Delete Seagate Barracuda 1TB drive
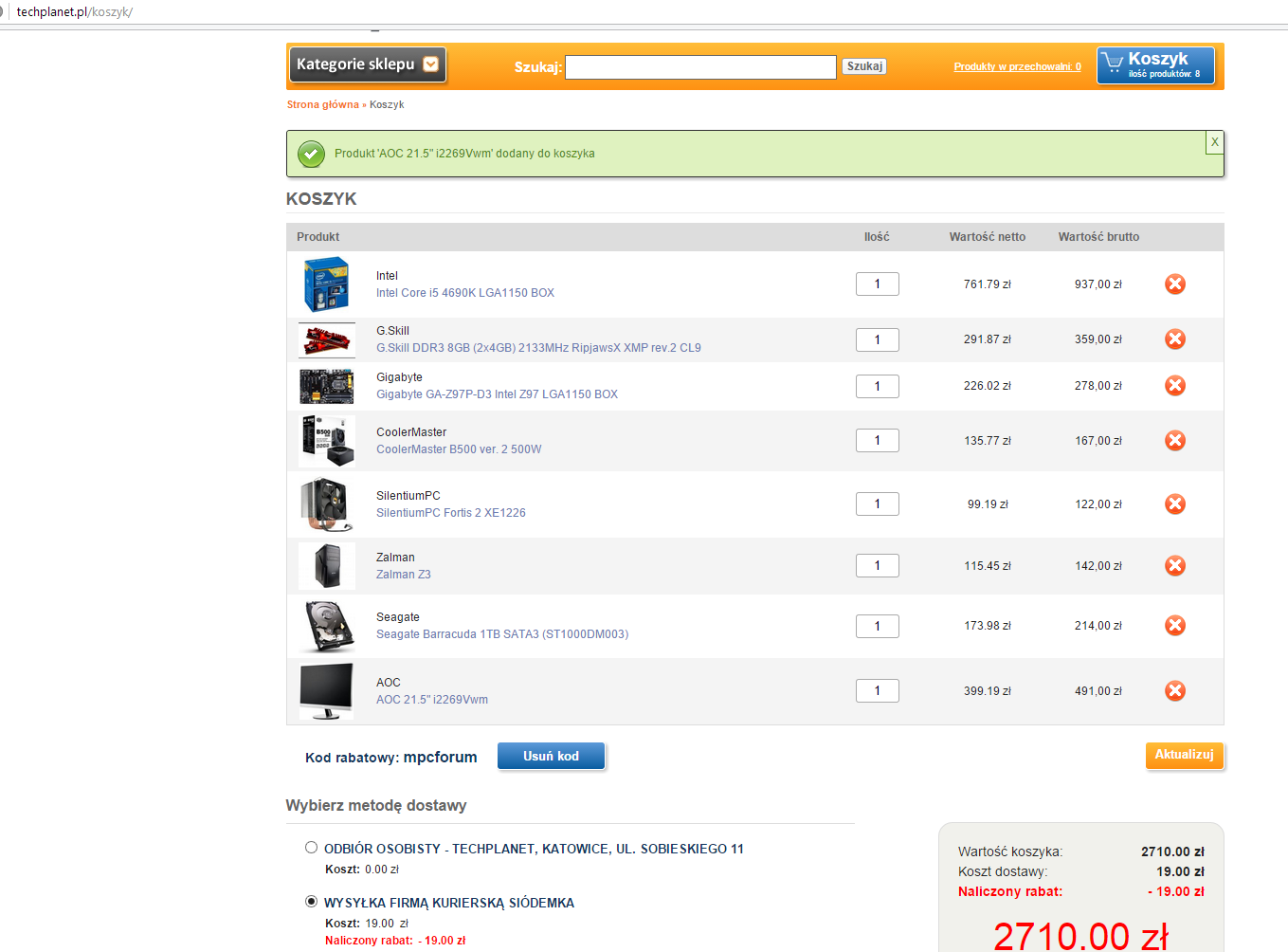The image size is (1288, 952). pyautogui.click(x=1175, y=626)
